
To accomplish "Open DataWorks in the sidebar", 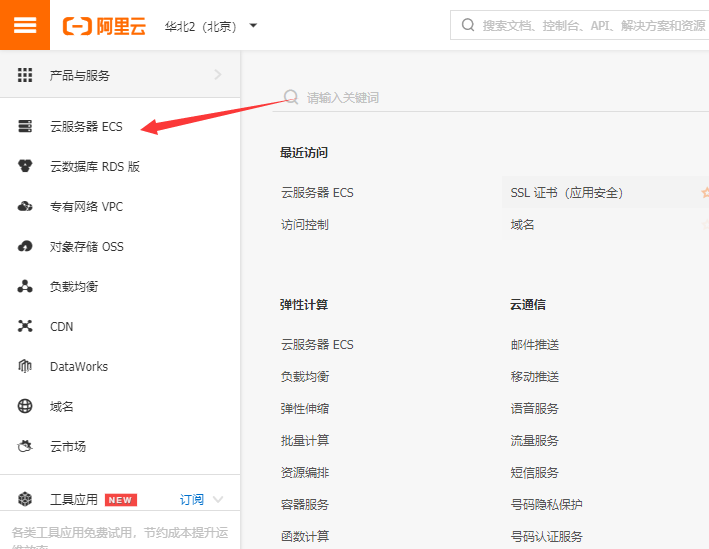I will click(79, 366).
